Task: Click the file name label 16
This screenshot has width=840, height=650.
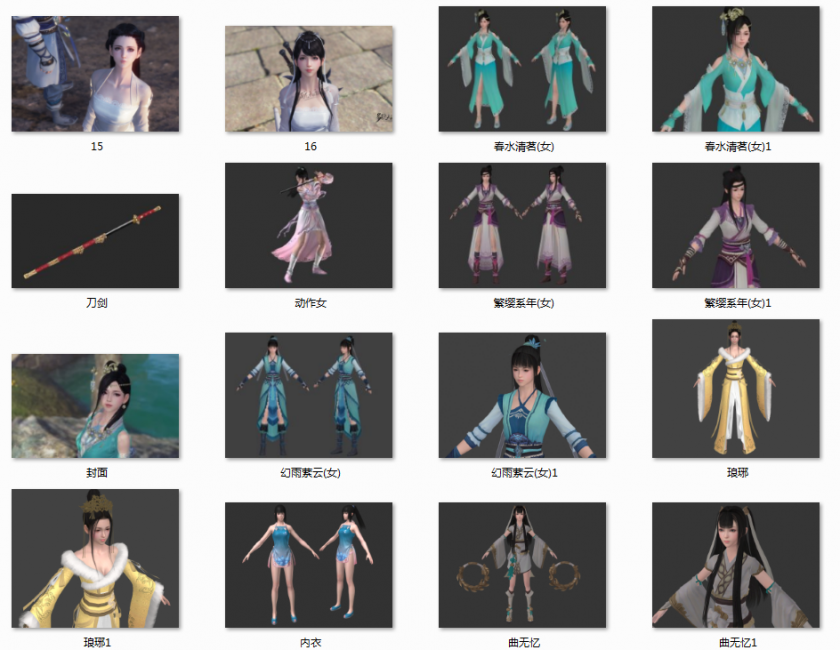Action: click(x=310, y=146)
